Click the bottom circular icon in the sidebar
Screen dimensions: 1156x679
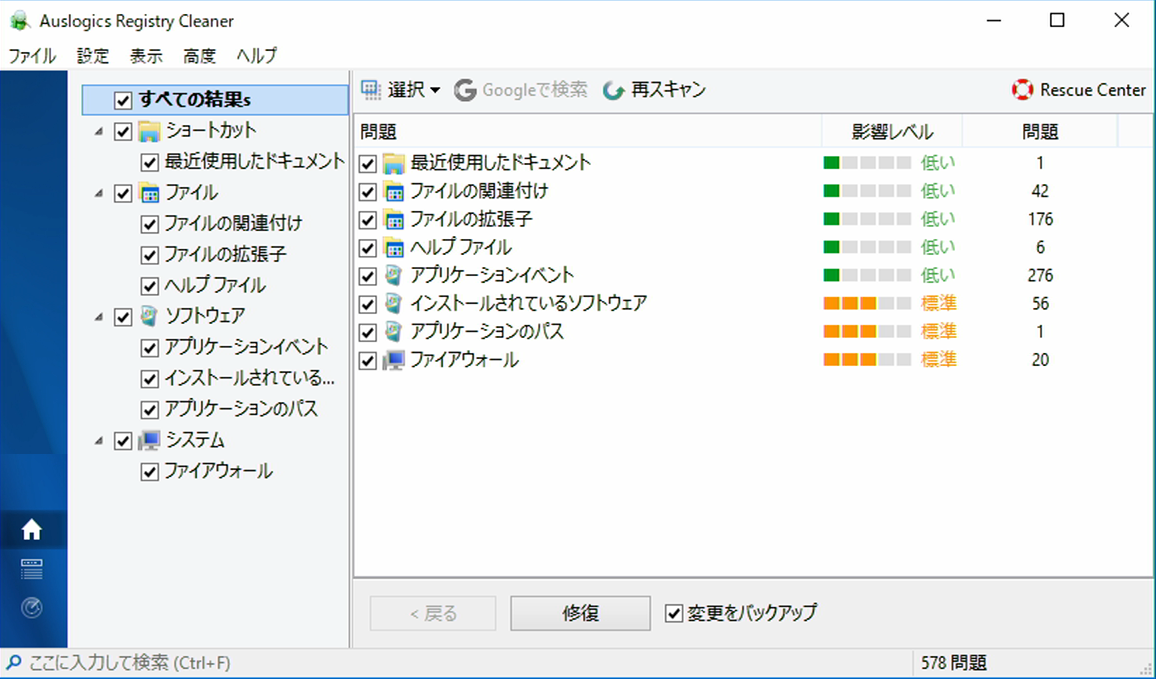[33, 604]
